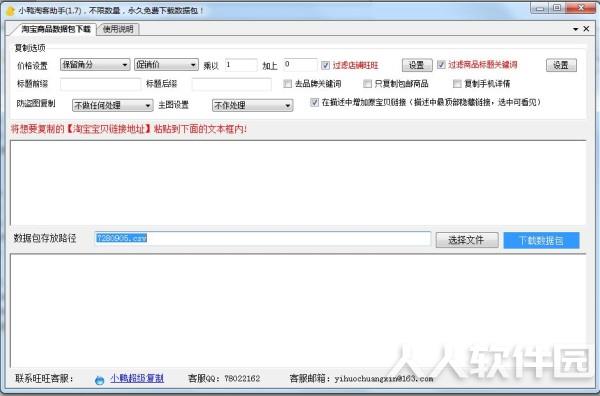
Task: Maximize the window
Action: (557, 8)
